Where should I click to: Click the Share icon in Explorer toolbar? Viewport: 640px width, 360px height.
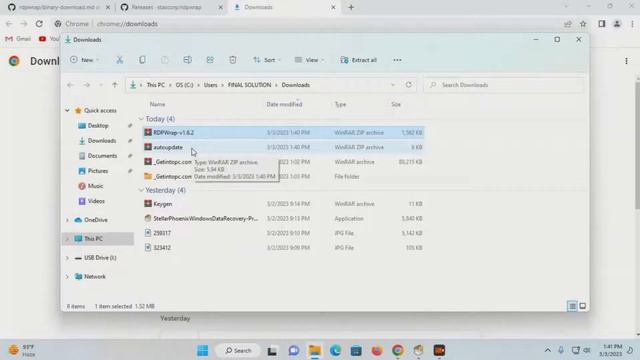point(210,60)
